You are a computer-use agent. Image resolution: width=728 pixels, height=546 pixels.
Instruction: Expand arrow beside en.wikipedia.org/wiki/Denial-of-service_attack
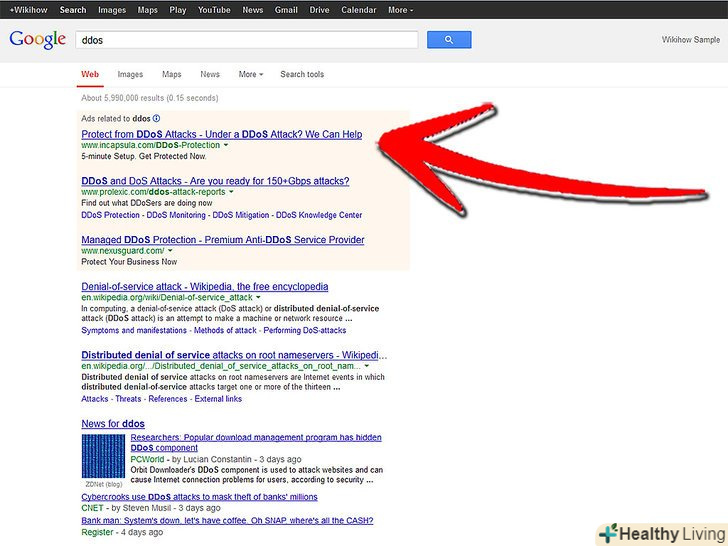pyautogui.click(x=259, y=297)
